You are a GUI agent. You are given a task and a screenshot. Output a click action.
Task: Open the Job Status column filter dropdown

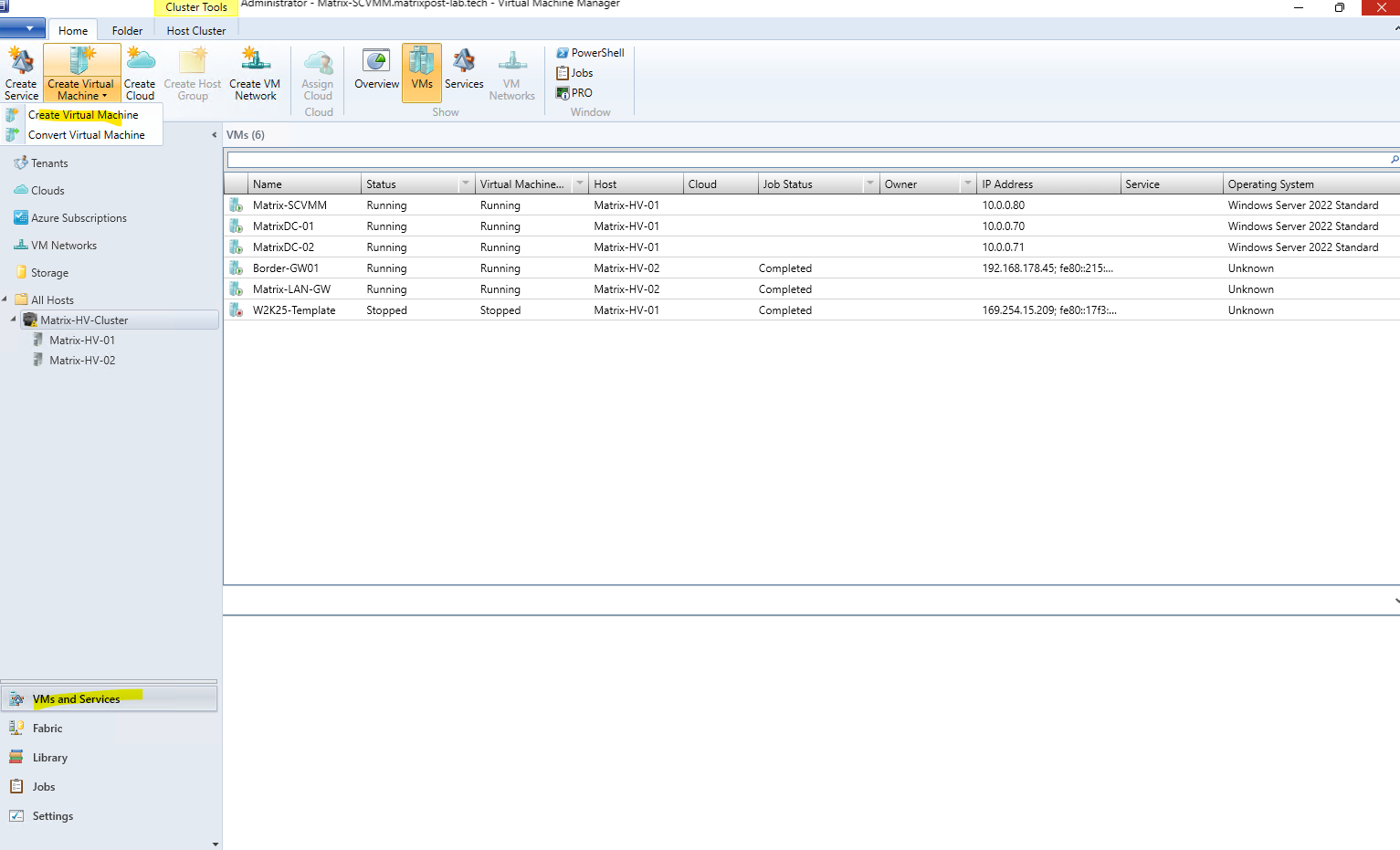(x=870, y=184)
